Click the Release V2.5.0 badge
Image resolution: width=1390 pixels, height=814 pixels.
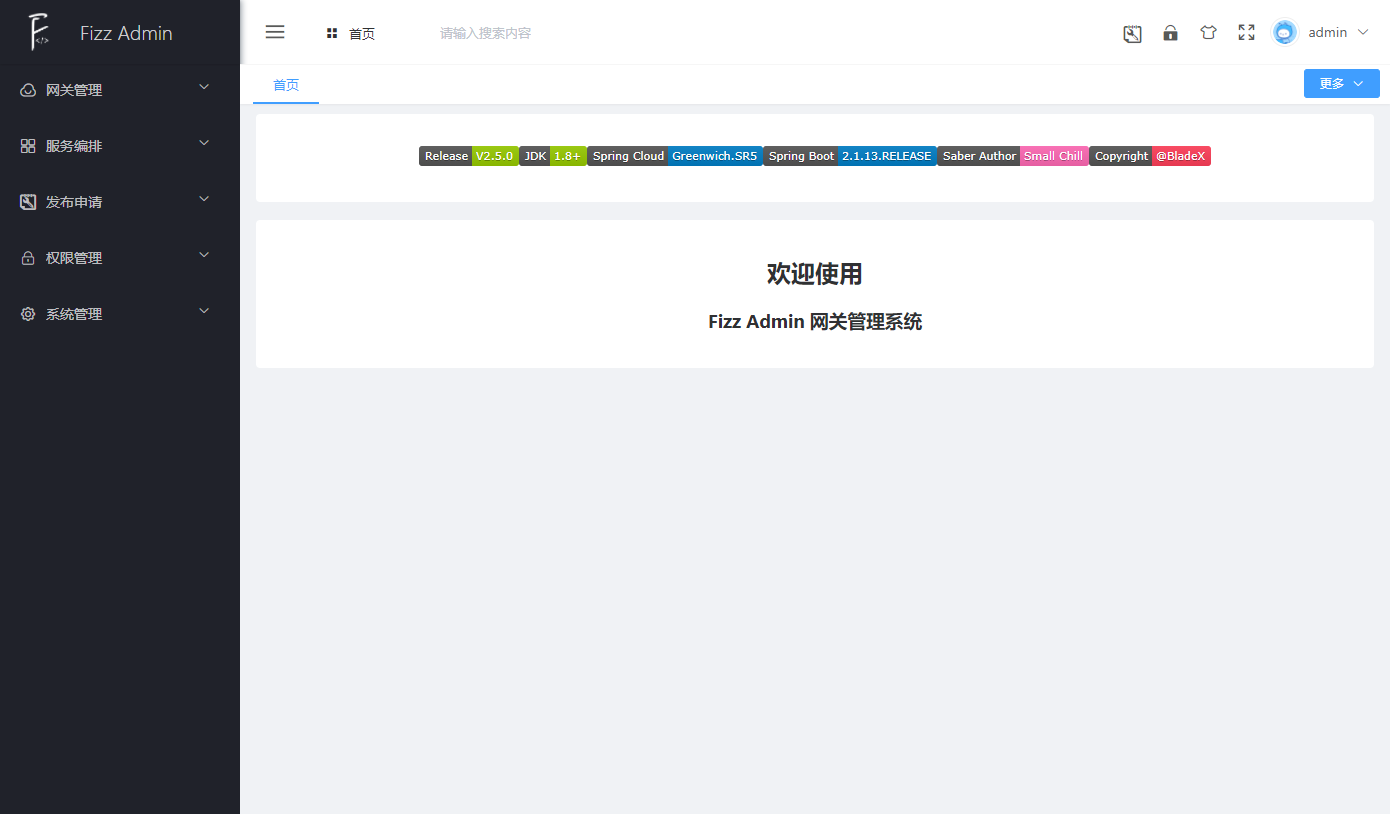(x=468, y=156)
